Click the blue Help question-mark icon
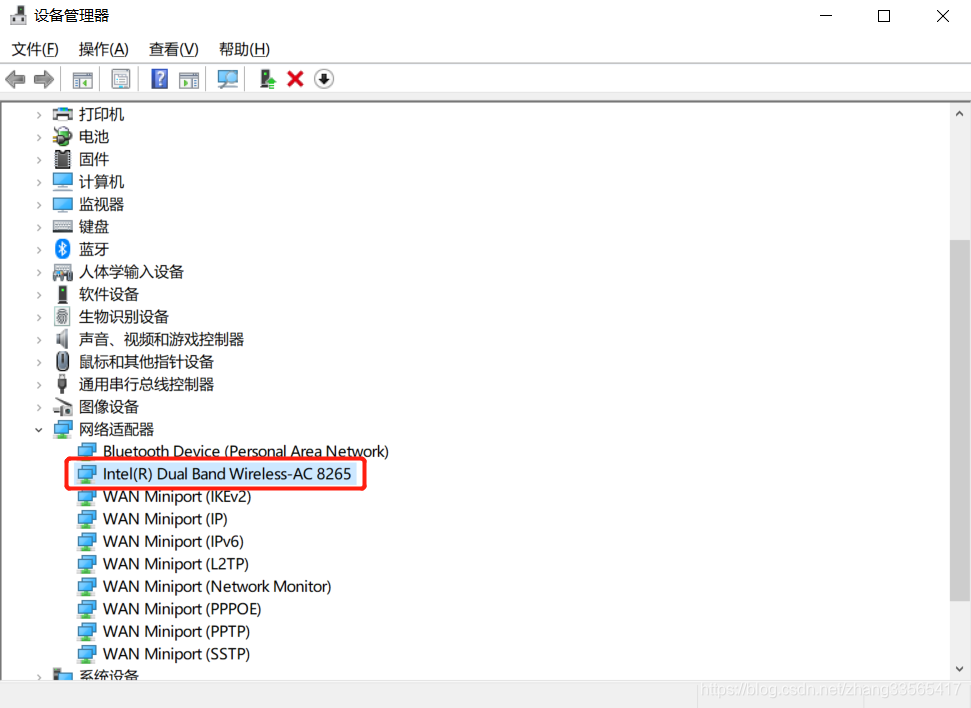 point(160,79)
